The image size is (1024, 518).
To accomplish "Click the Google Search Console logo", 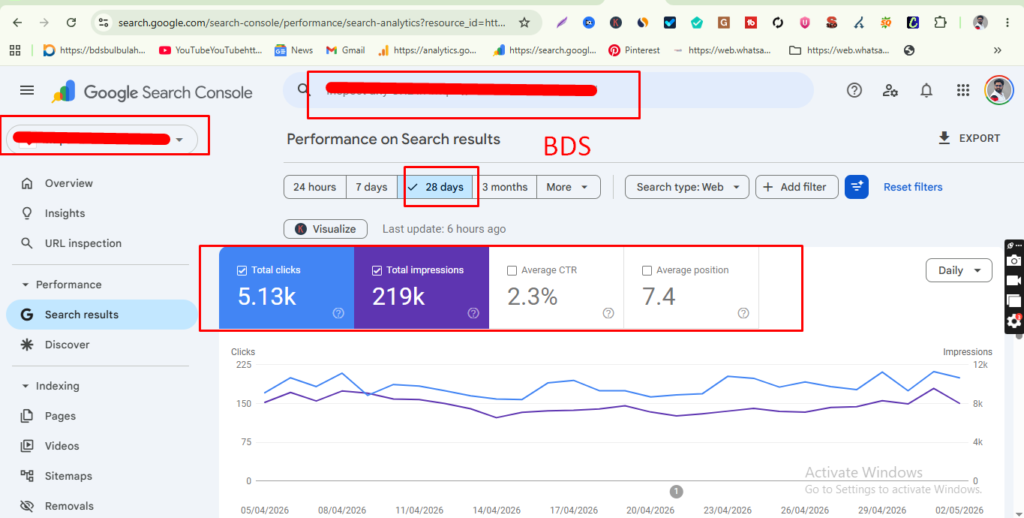I will point(152,92).
